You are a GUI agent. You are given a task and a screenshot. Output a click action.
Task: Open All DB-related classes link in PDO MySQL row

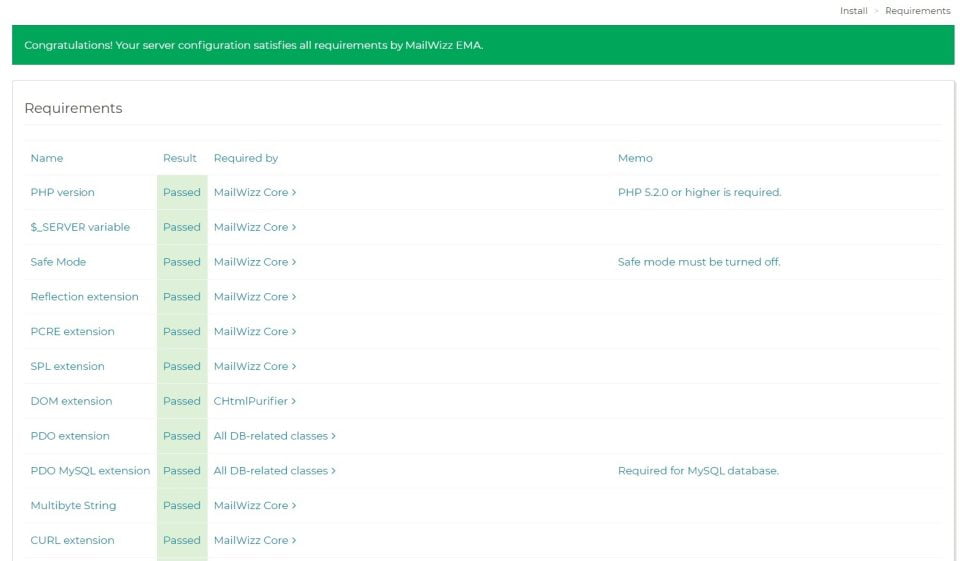[274, 471]
